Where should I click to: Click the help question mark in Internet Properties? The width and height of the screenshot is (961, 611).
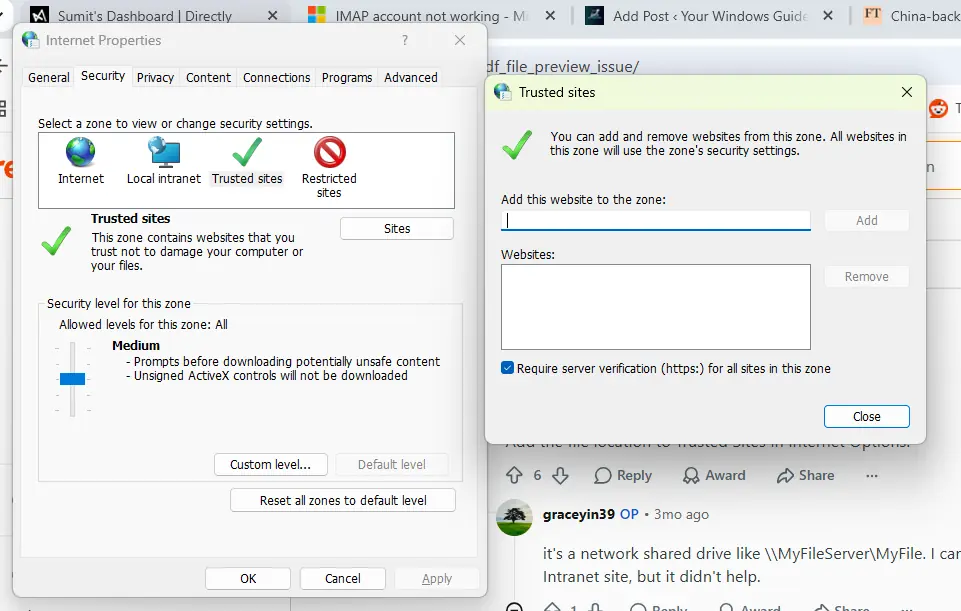[405, 40]
